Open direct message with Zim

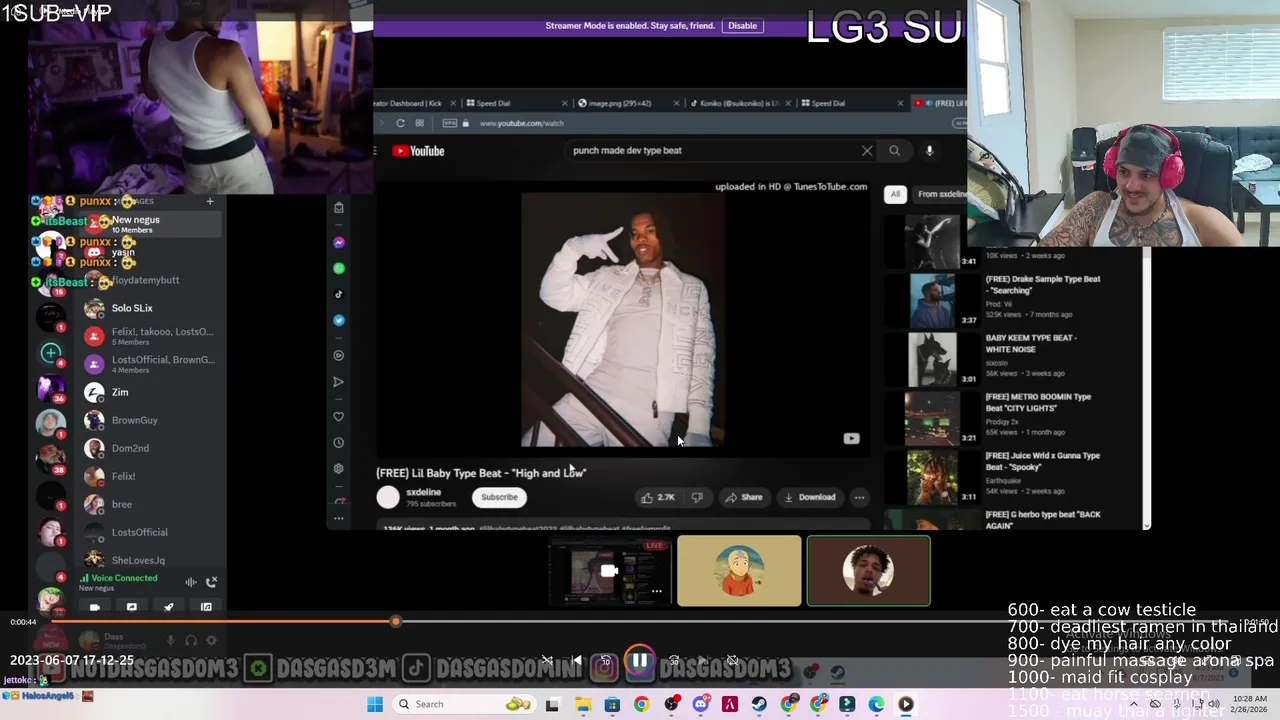pos(150,392)
